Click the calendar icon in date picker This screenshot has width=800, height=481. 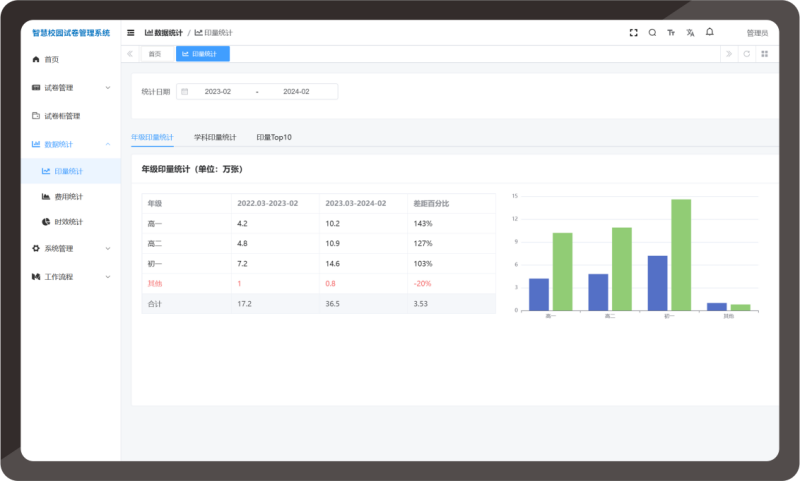coord(185,92)
